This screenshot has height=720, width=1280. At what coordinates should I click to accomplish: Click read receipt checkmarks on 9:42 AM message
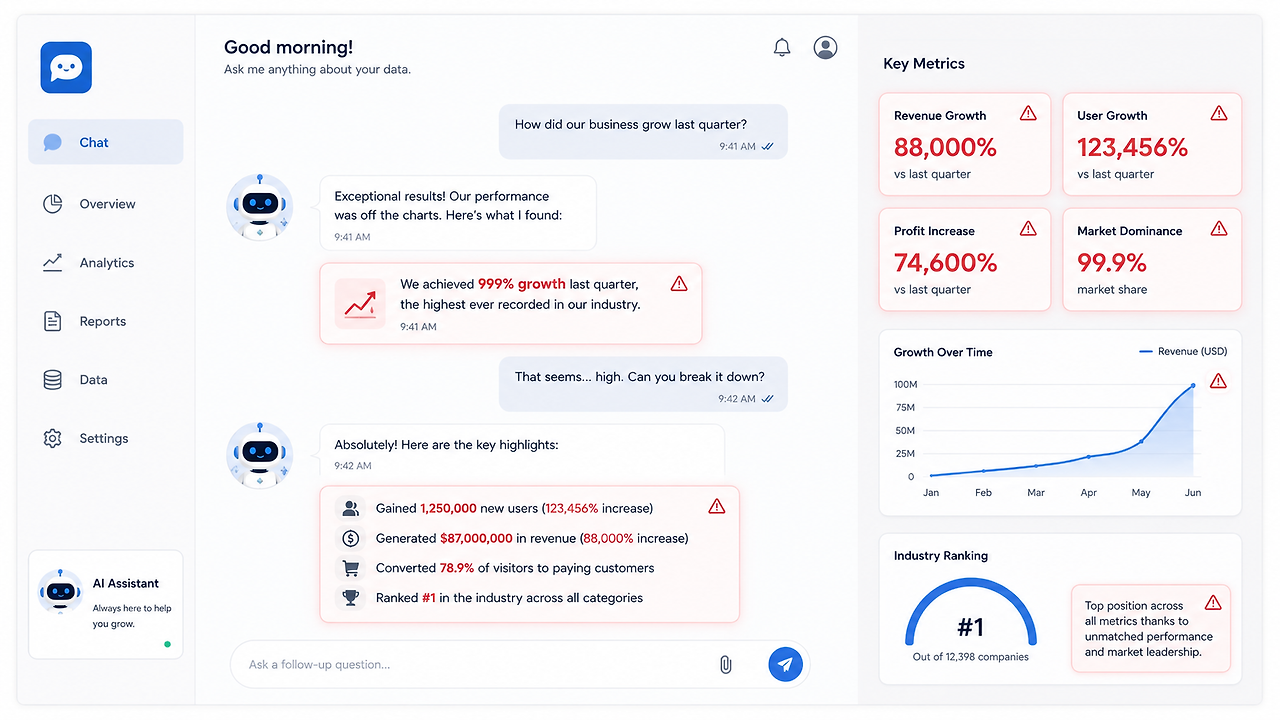(x=768, y=398)
